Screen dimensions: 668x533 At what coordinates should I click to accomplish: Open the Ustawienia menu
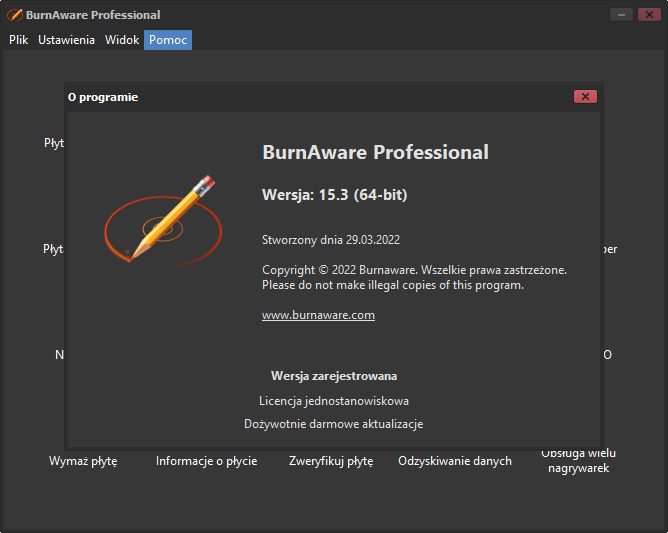click(66, 40)
